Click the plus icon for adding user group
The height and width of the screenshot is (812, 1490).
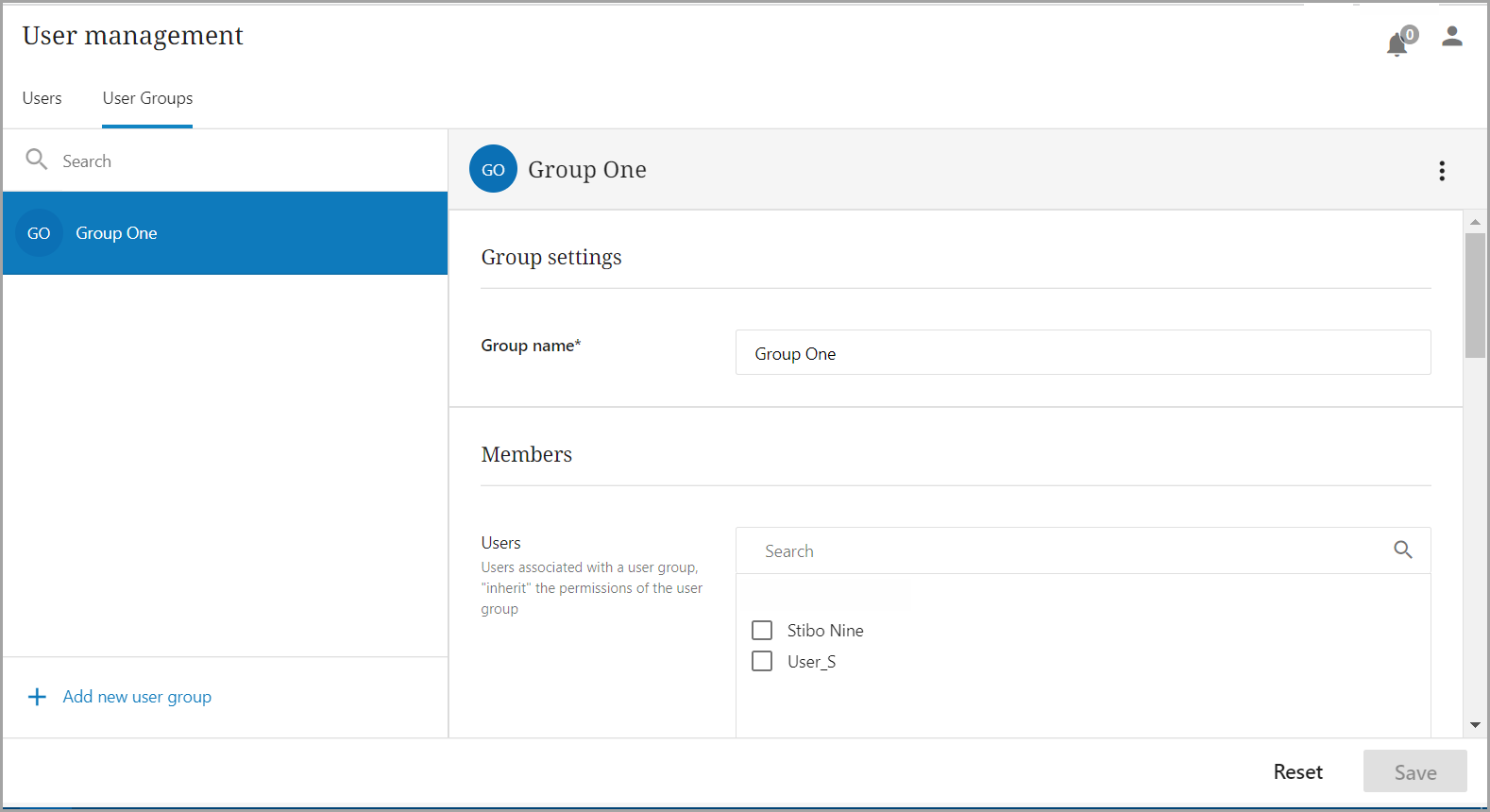(x=37, y=697)
